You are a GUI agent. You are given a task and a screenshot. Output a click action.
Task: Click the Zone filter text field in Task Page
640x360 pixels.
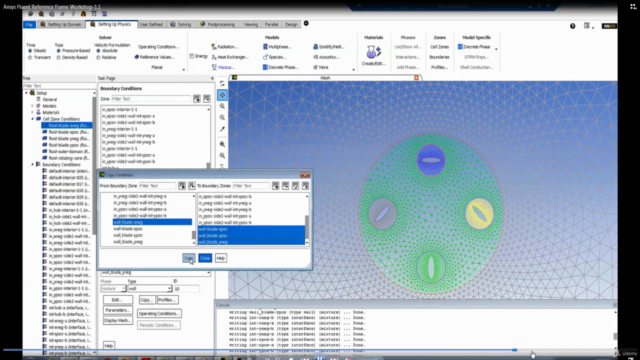(150, 99)
